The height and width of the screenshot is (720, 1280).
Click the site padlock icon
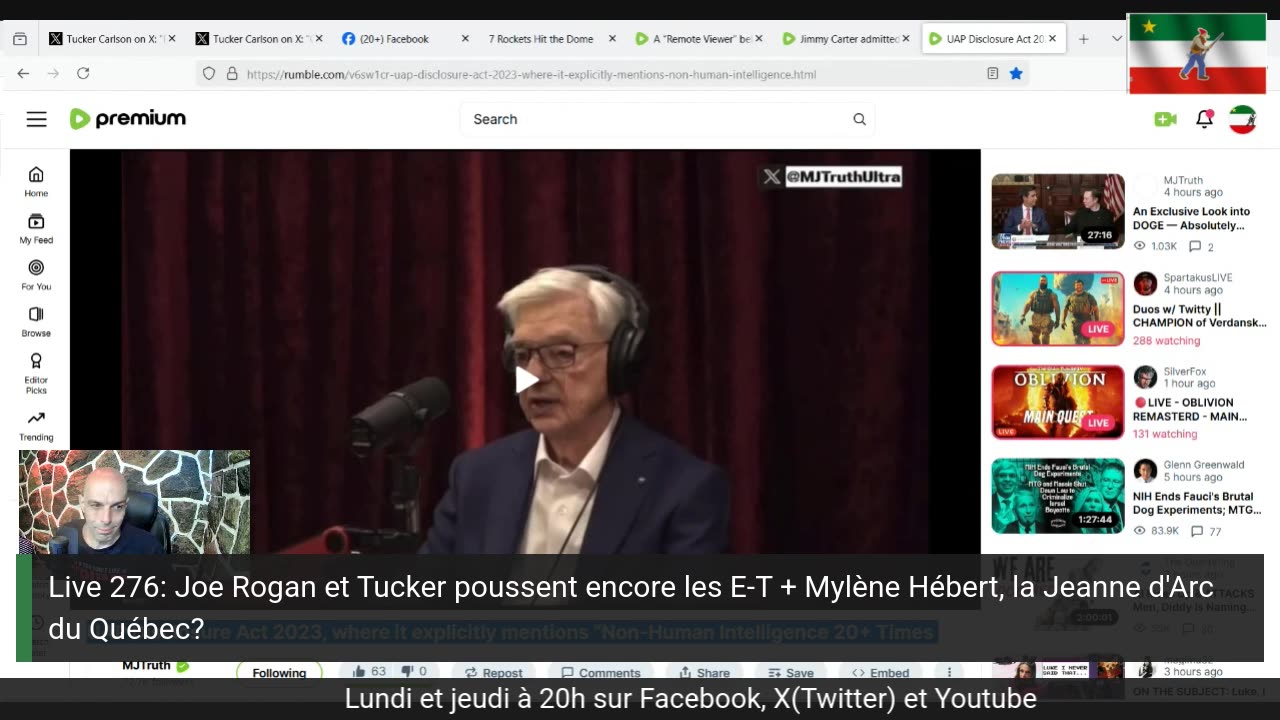[x=232, y=73]
